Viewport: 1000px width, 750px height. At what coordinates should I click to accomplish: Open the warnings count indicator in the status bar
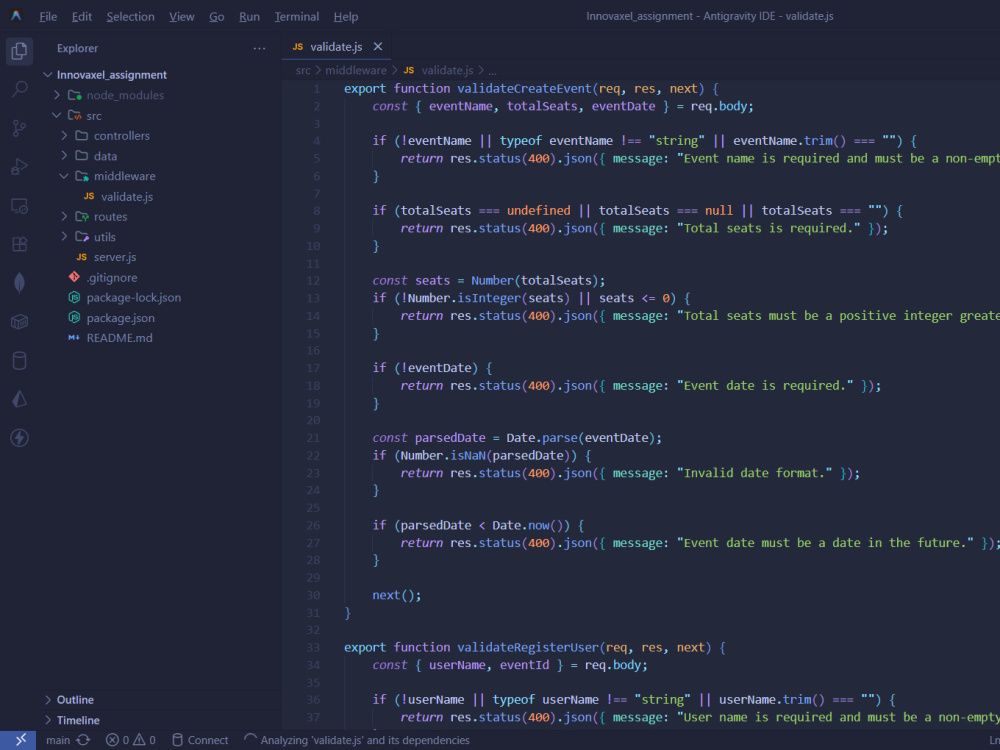[x=144, y=740]
